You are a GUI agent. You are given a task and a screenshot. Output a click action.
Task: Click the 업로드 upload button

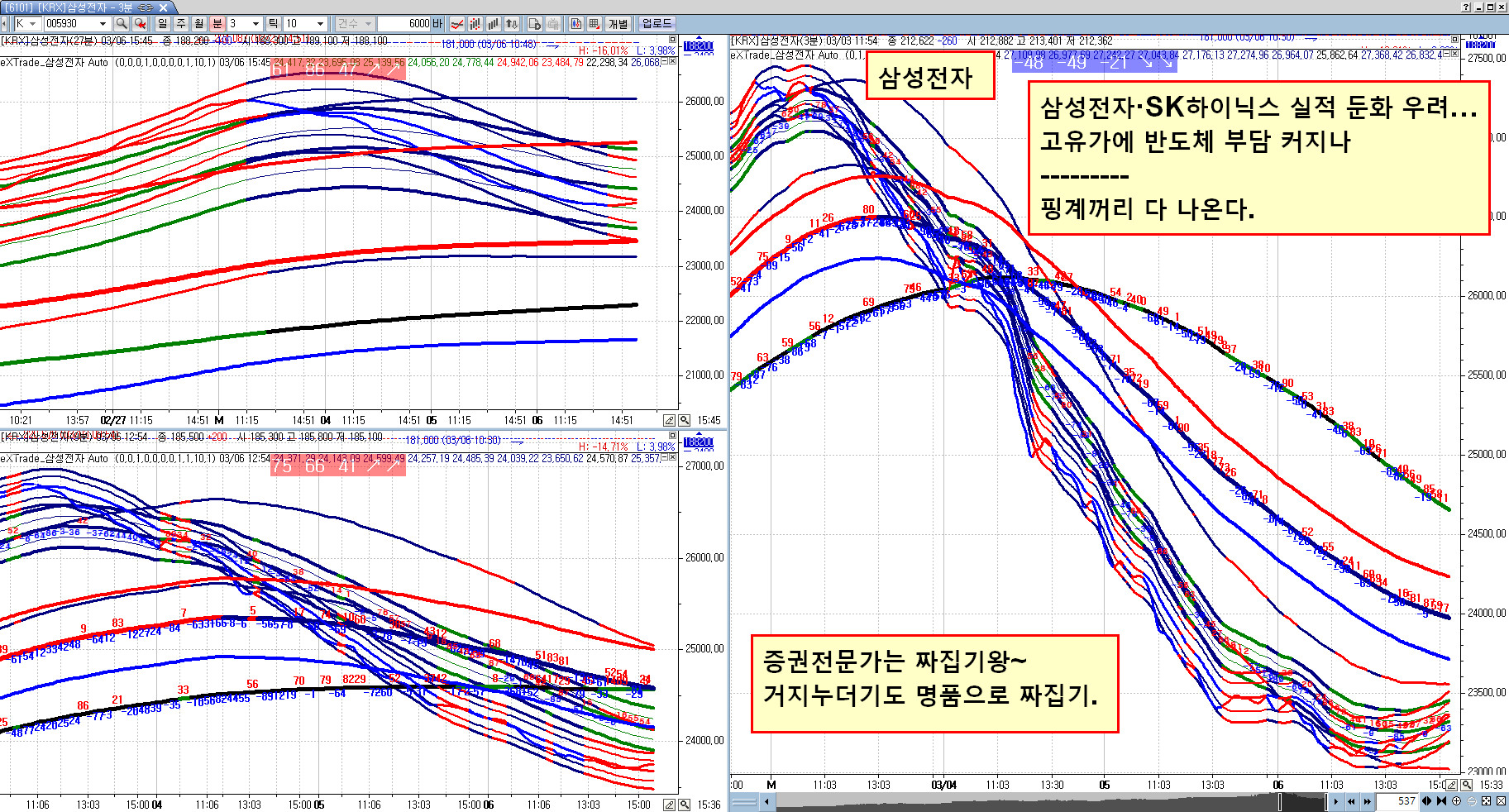[657, 24]
